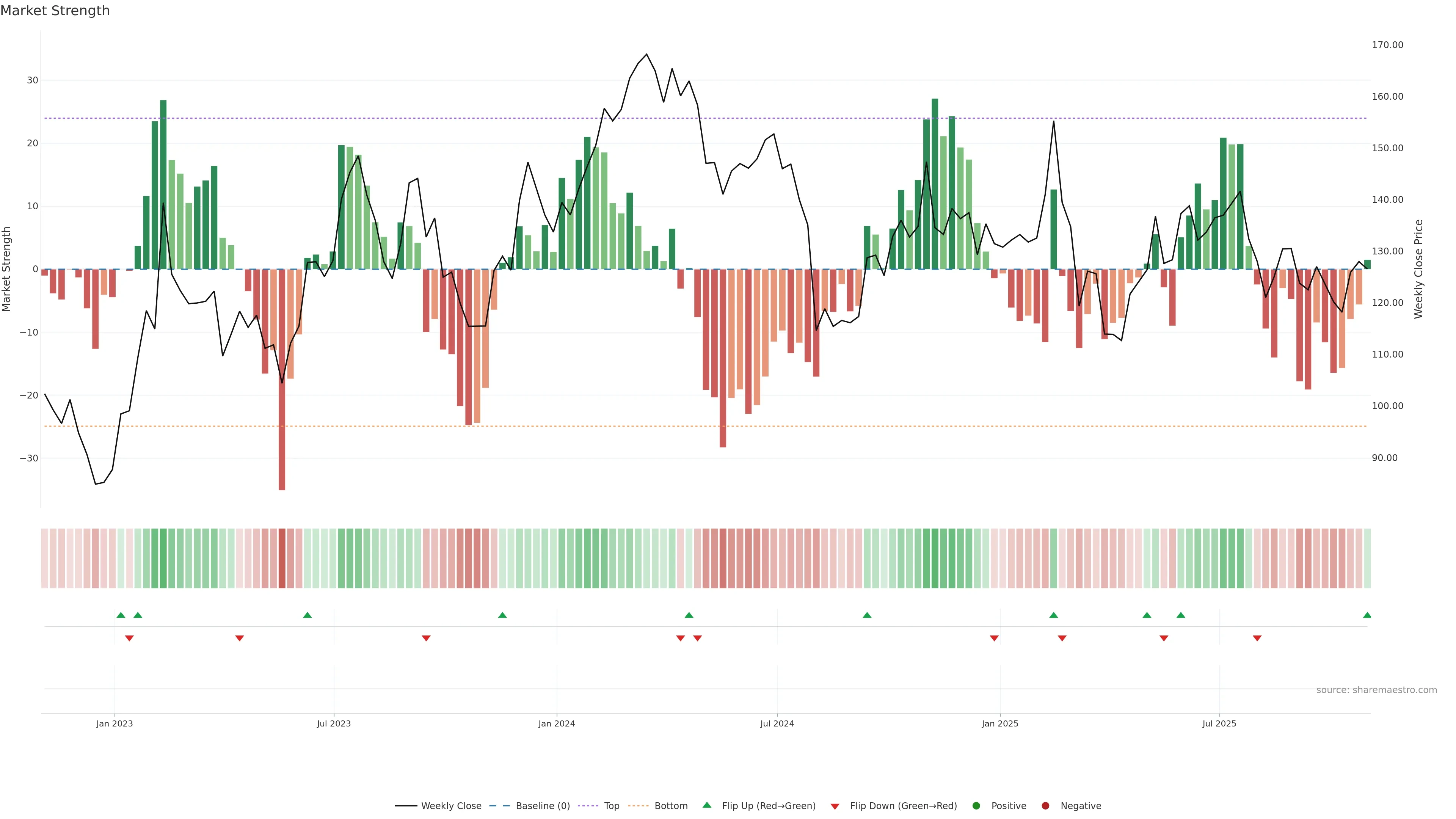This screenshot has width=1456, height=819.
Task: Click the Jan 2024 x-axis label
Action: point(556,723)
